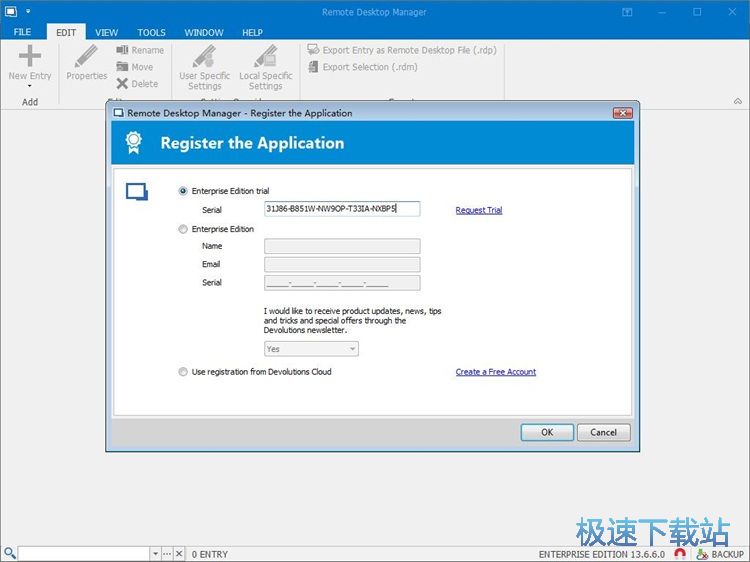Click the Request Trial link
750x562 pixels.
click(x=479, y=210)
